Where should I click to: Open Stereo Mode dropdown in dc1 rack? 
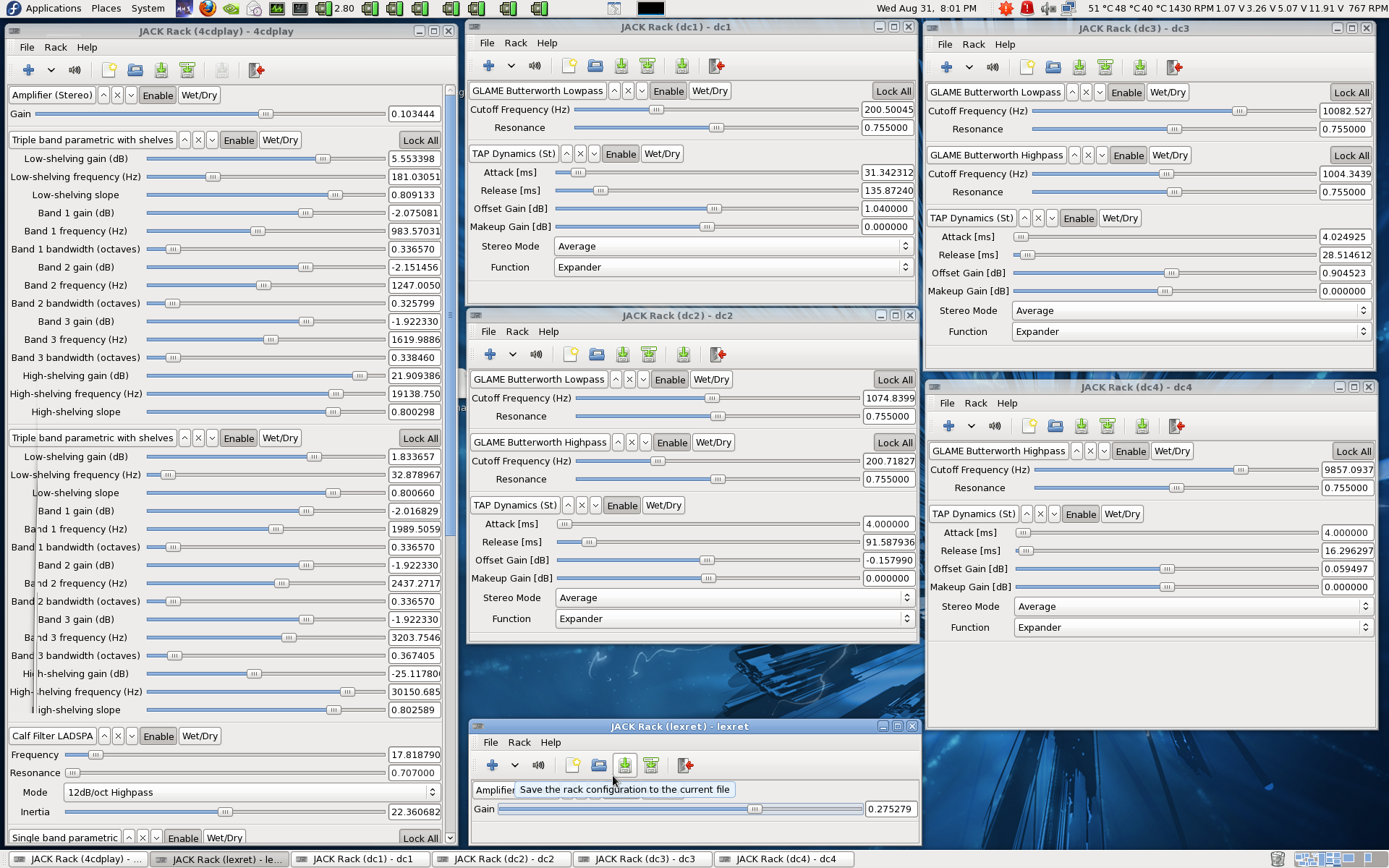(732, 246)
